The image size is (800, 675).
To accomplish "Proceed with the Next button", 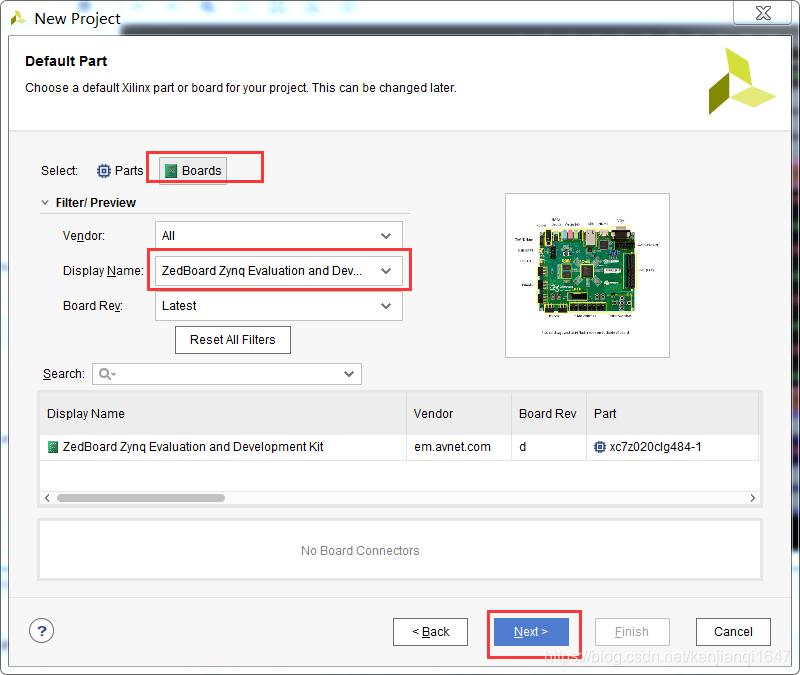I will 531,632.
